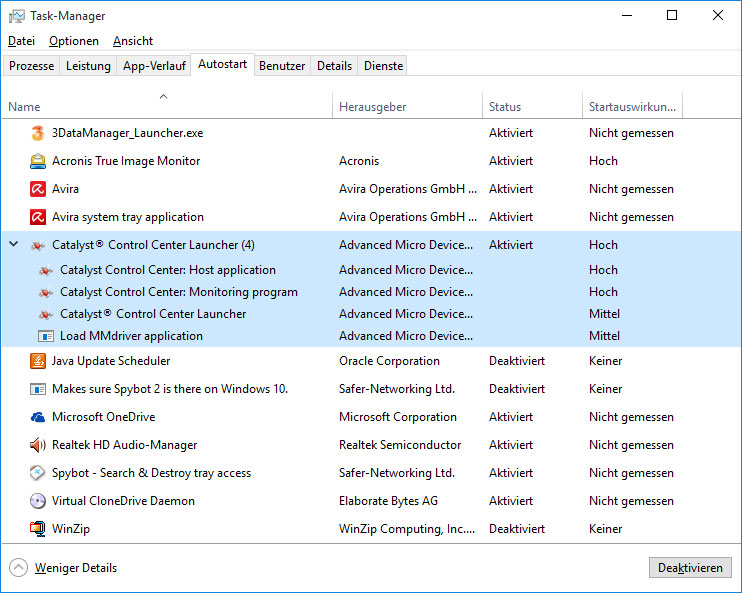Click the Weniger Details link

tap(76, 568)
